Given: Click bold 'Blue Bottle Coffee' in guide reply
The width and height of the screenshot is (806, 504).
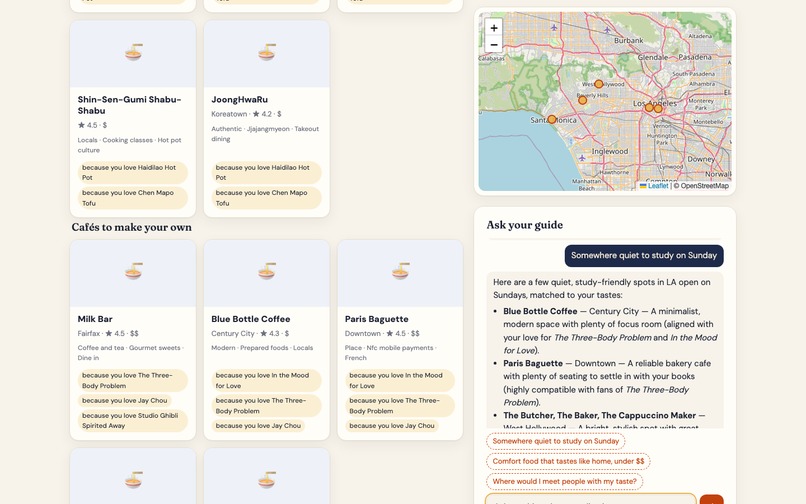Looking at the screenshot, I should click(x=540, y=311).
